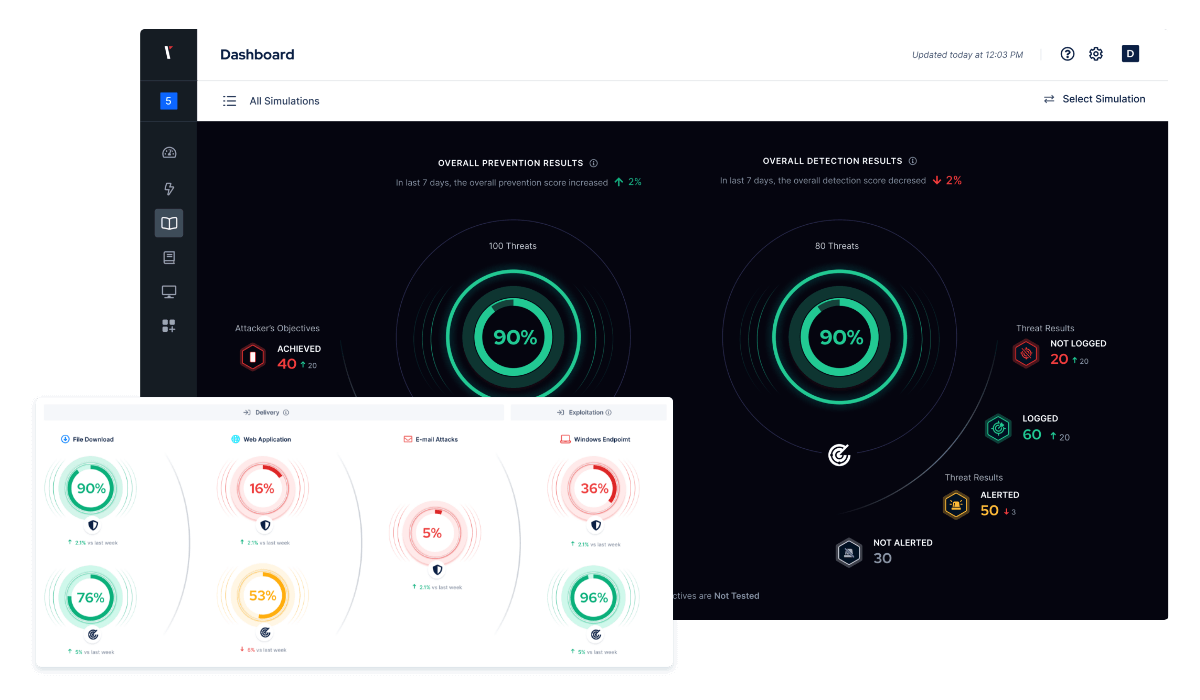1200x700 pixels.
Task: Click the File Download icon
Action: pyautogui.click(x=63, y=439)
